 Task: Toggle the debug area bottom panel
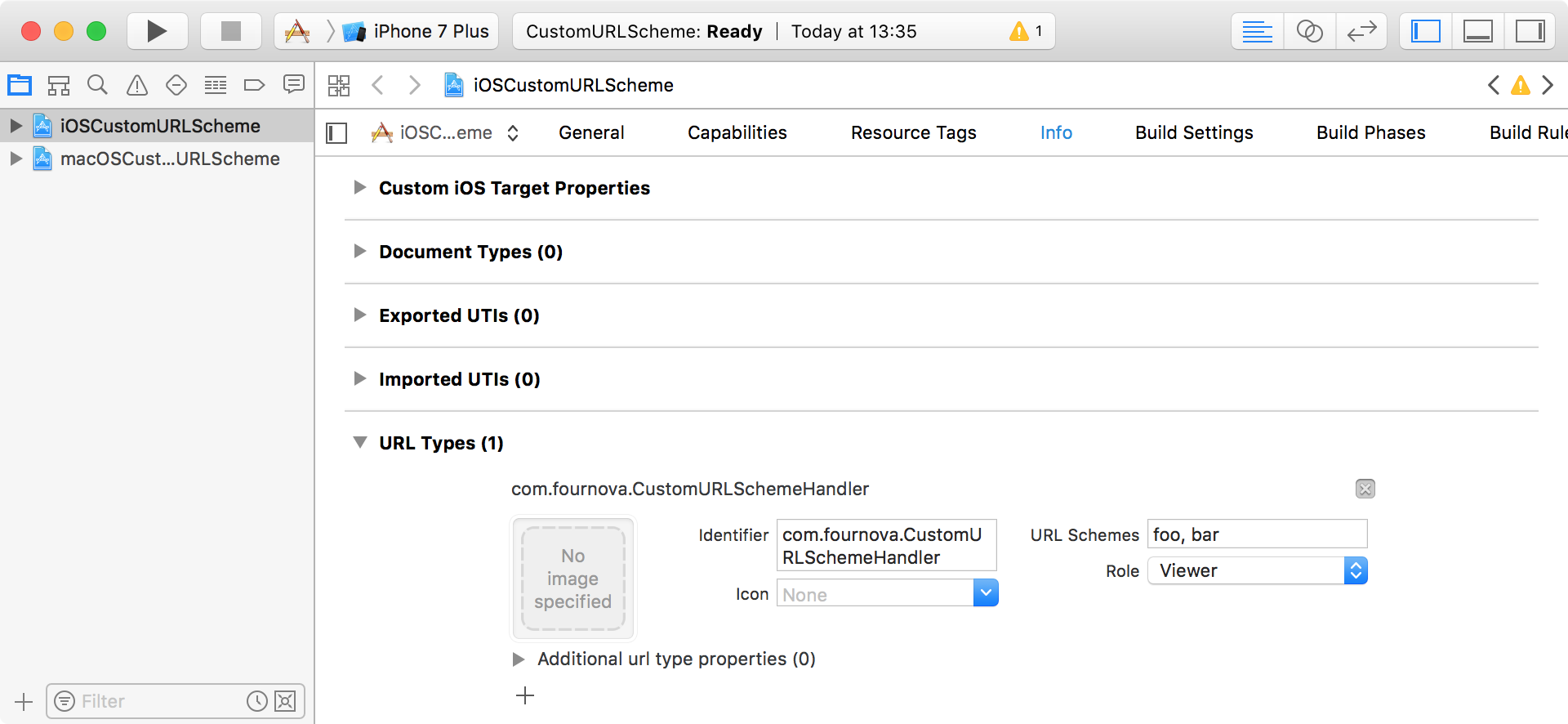click(x=1478, y=31)
